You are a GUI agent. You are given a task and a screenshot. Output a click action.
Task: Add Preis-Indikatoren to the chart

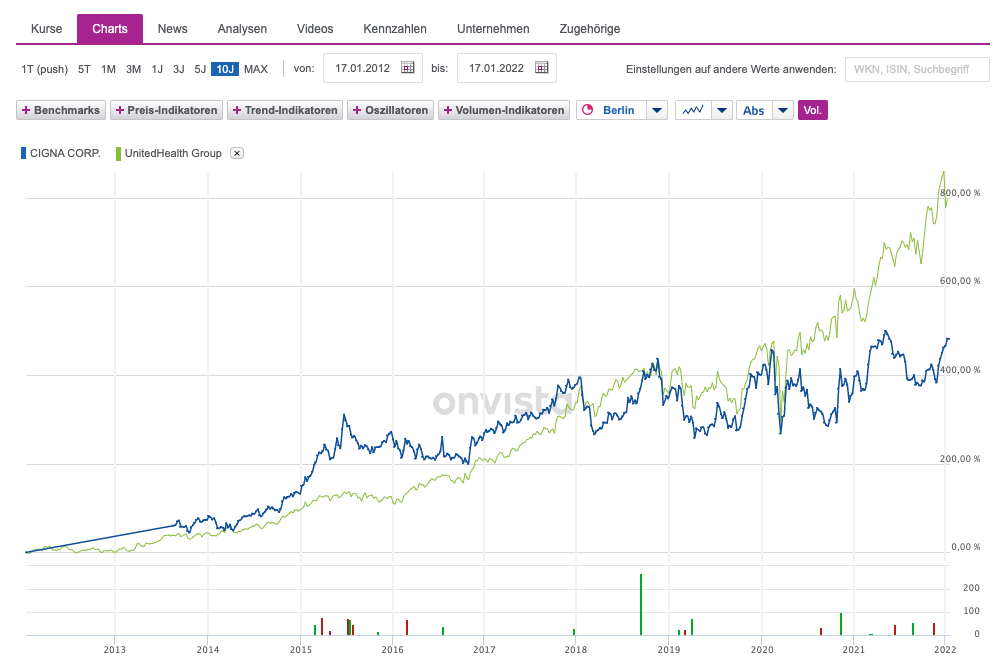[166, 110]
